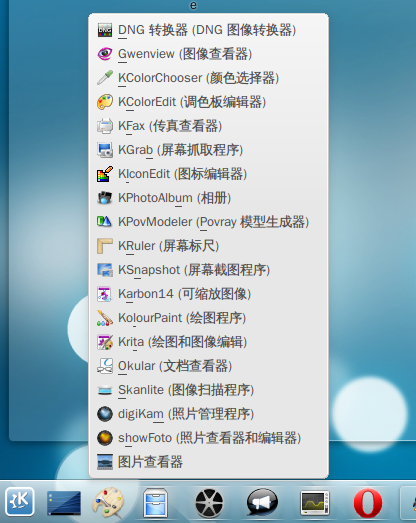Open KolourPaint drawing program
This screenshot has width=416, height=523.
209,318
